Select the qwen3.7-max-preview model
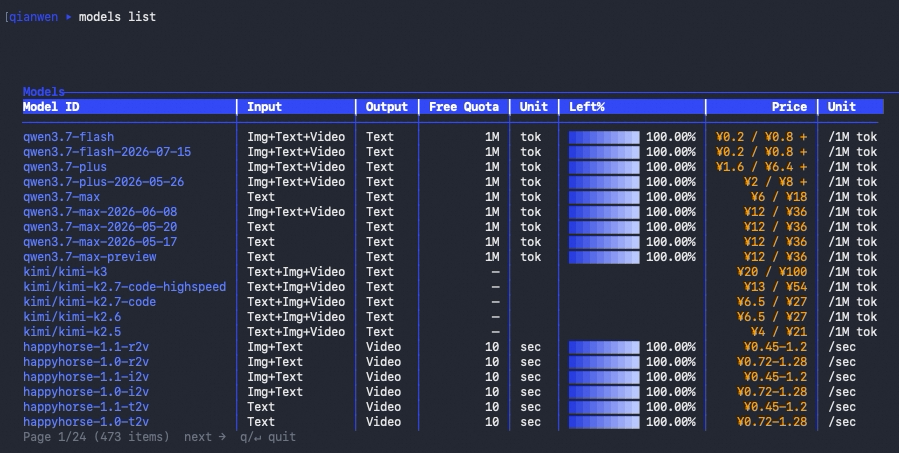 (89, 256)
